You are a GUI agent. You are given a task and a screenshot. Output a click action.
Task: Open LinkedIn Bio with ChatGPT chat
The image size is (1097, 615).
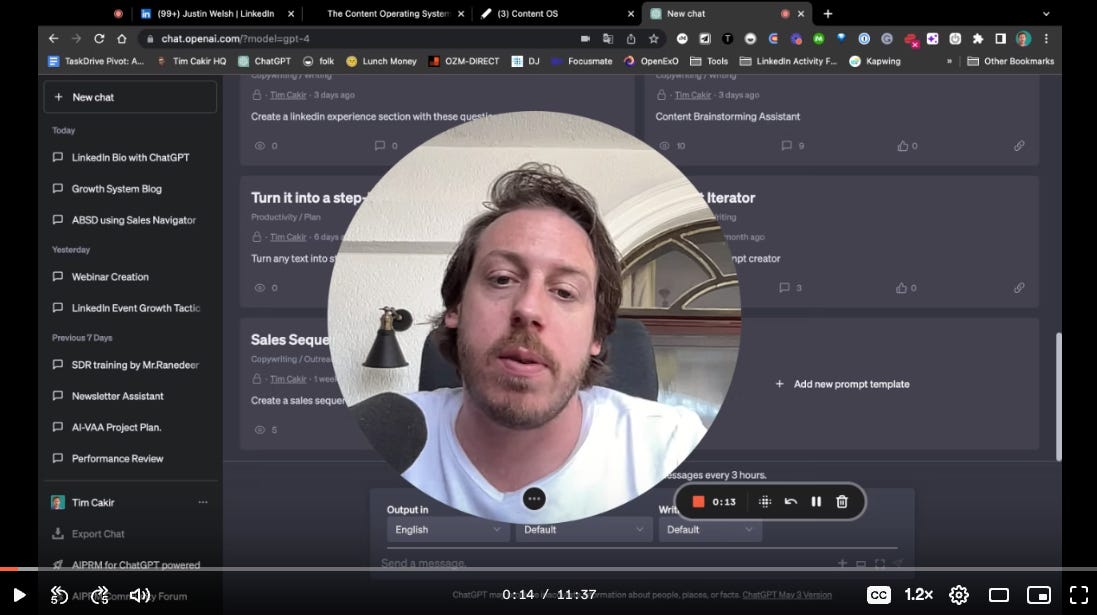130,157
